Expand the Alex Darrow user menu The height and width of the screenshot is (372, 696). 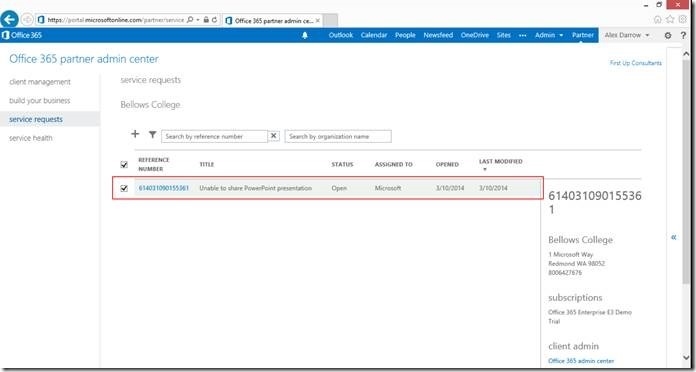[x=627, y=35]
